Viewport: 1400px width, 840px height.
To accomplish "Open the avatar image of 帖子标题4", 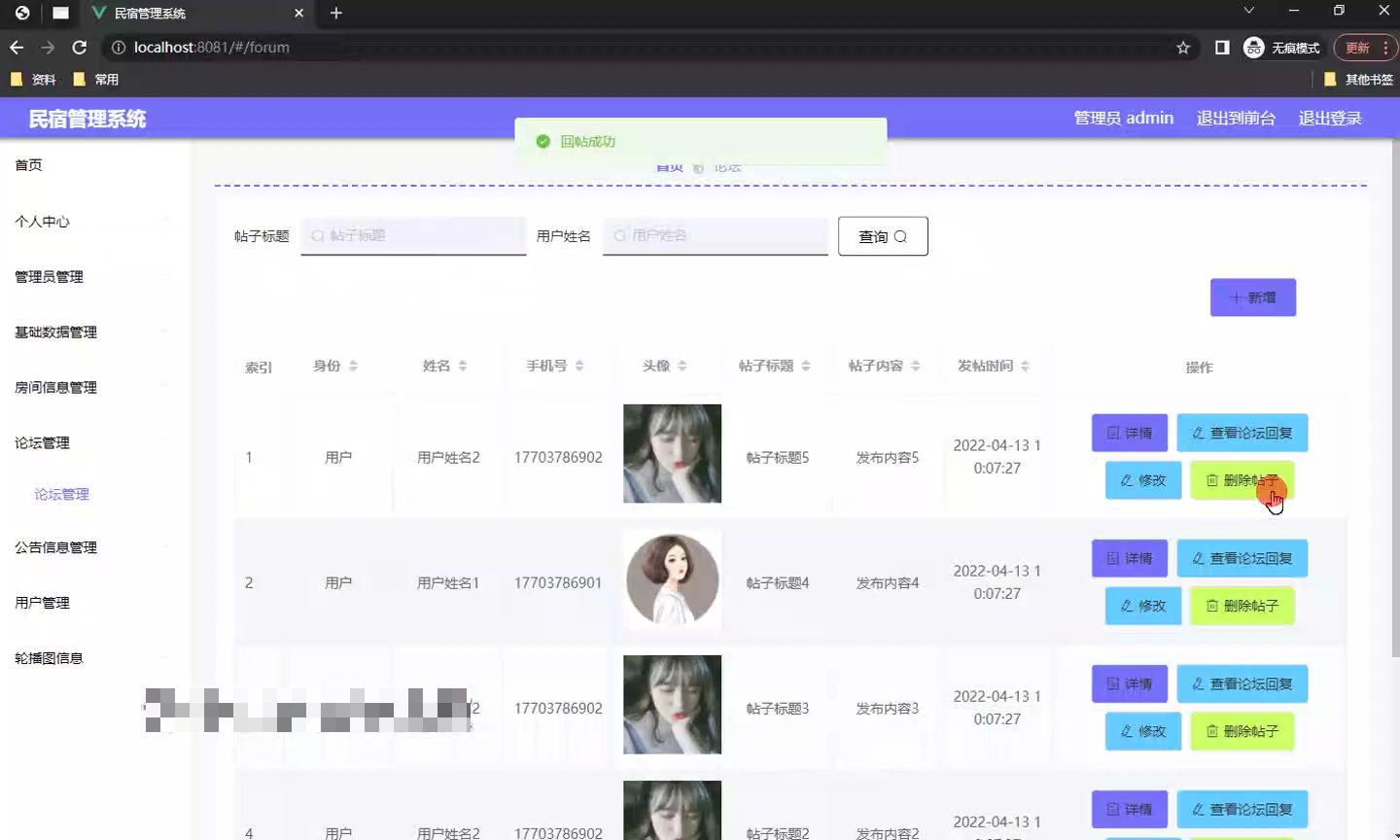I will (x=672, y=579).
